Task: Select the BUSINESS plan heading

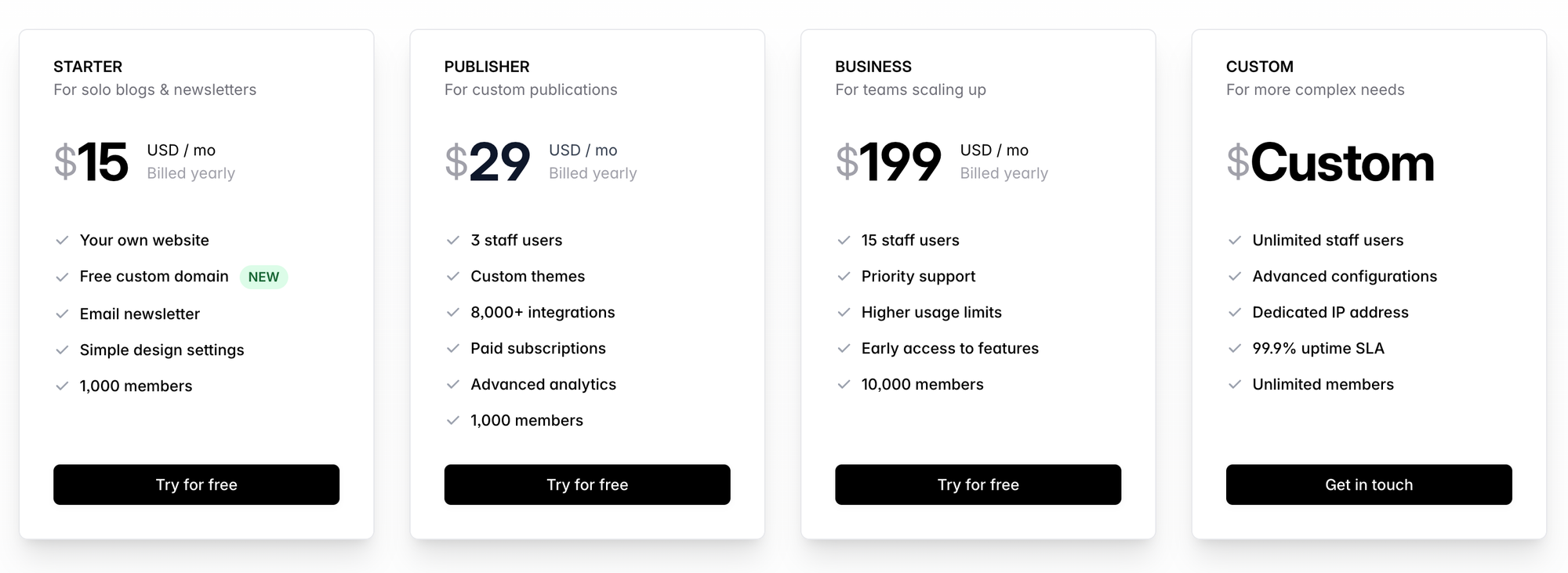Action: pos(873,67)
